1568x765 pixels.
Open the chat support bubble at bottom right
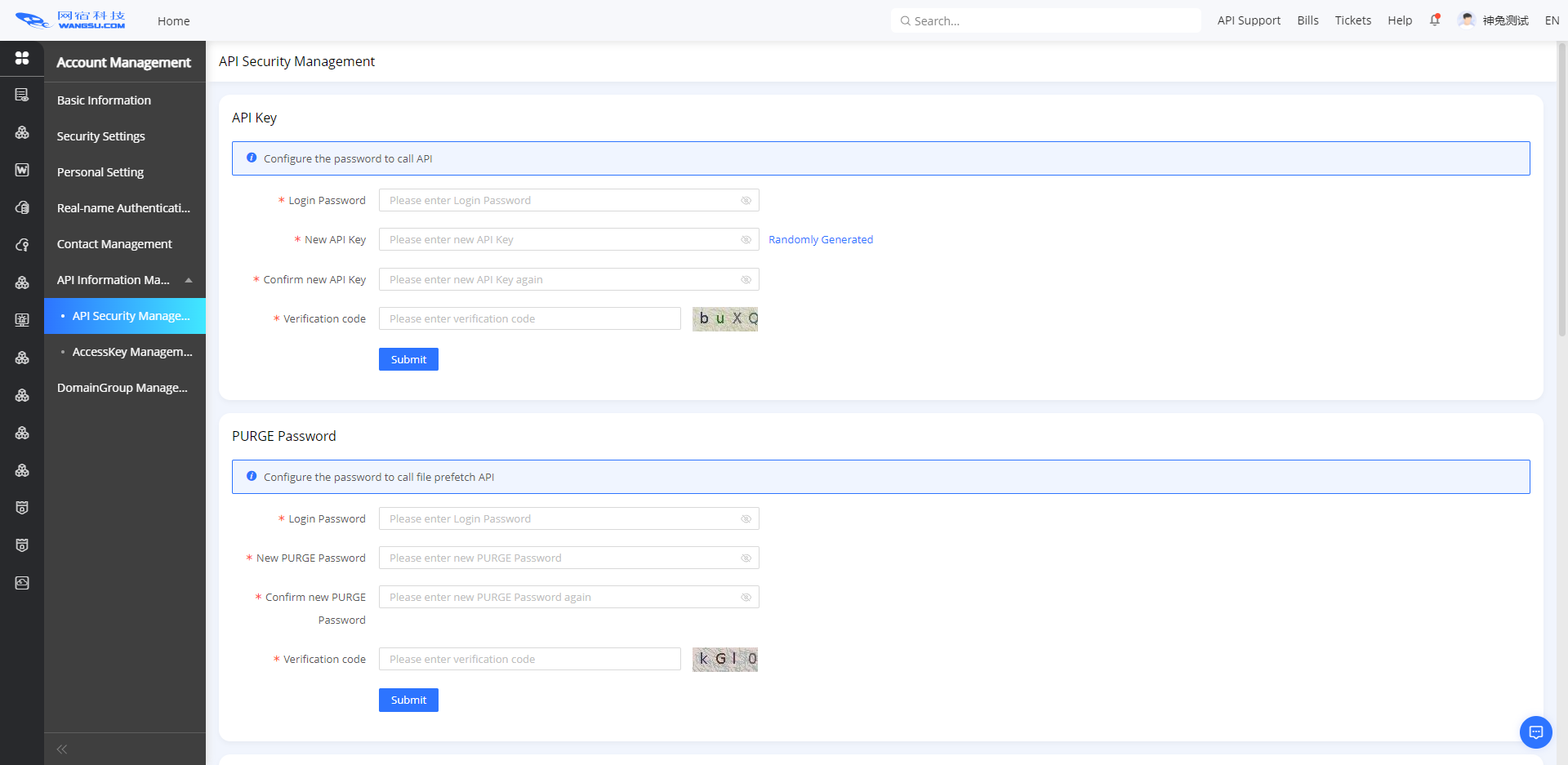click(1535, 732)
